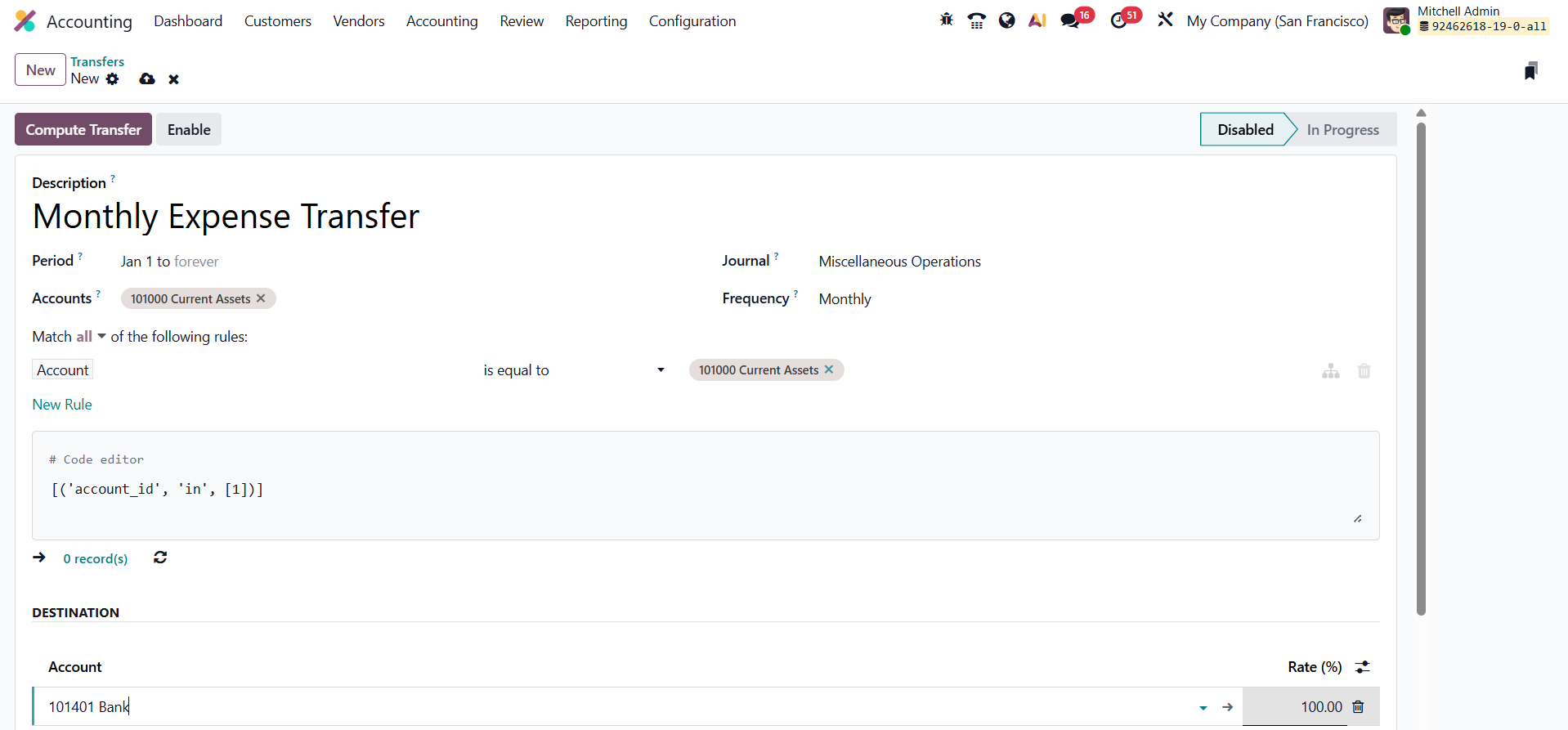Click the bookmark icon in the header

(x=1531, y=71)
